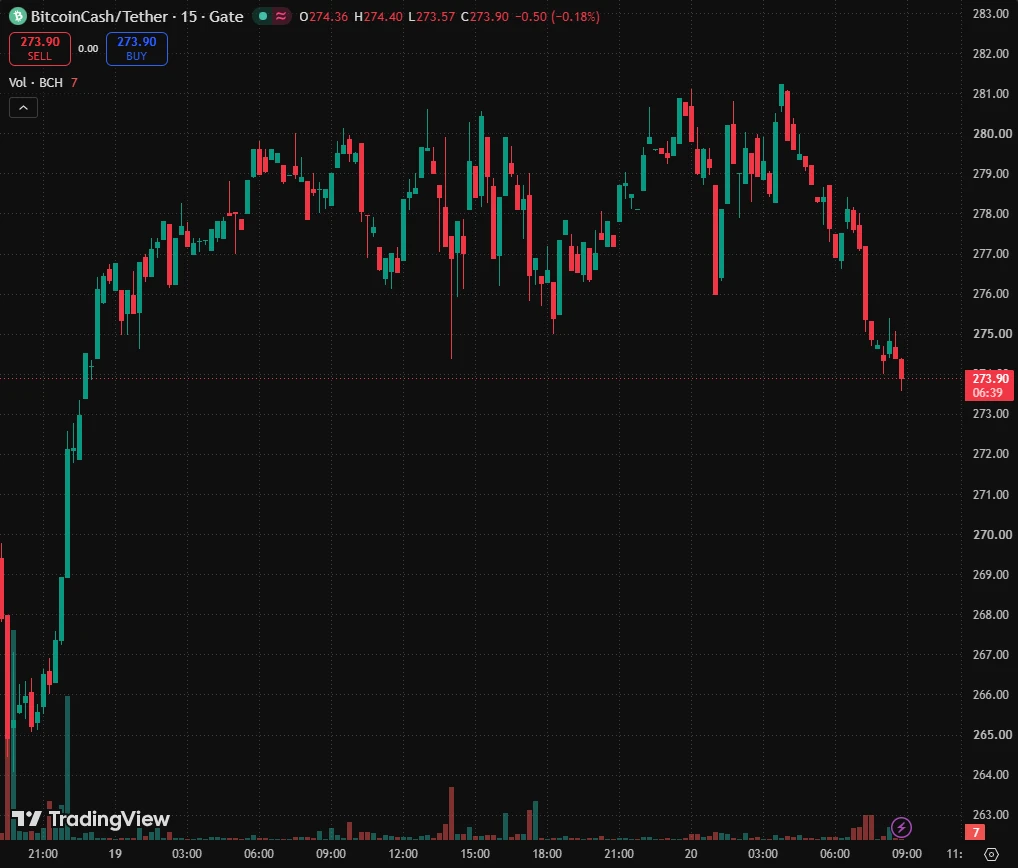The height and width of the screenshot is (868, 1018).
Task: Click the 276.00 price axis label
Action: (x=991, y=293)
